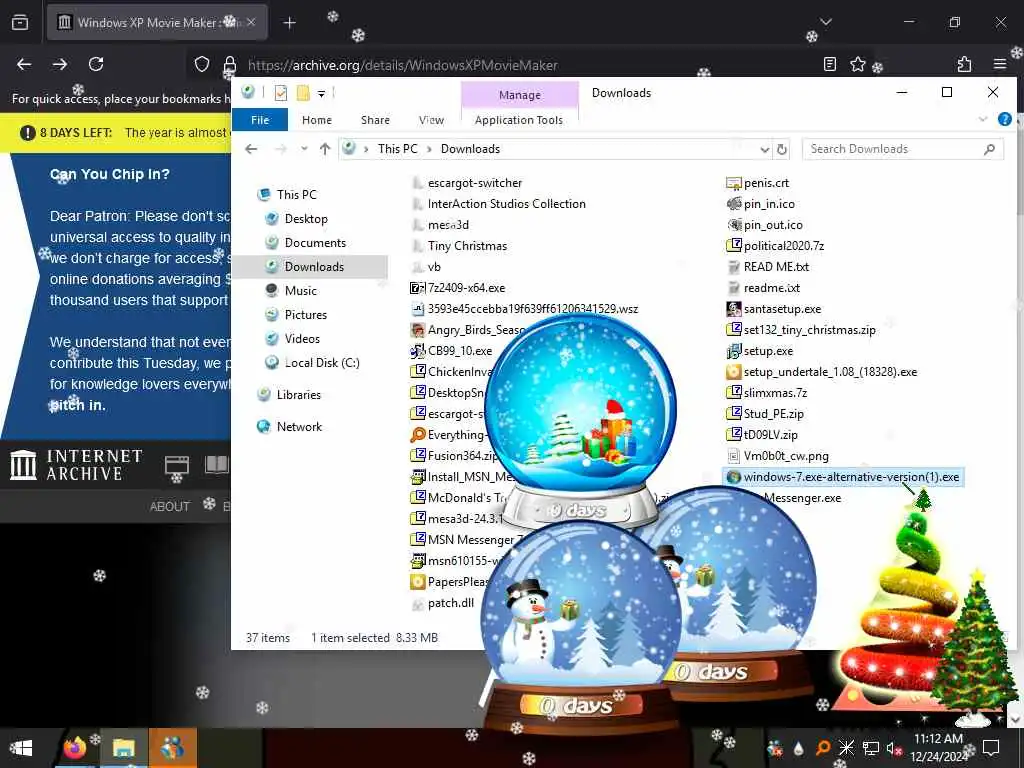This screenshot has width=1024, height=768.
Task: Select Desktop in navigation pane
Action: (306, 219)
